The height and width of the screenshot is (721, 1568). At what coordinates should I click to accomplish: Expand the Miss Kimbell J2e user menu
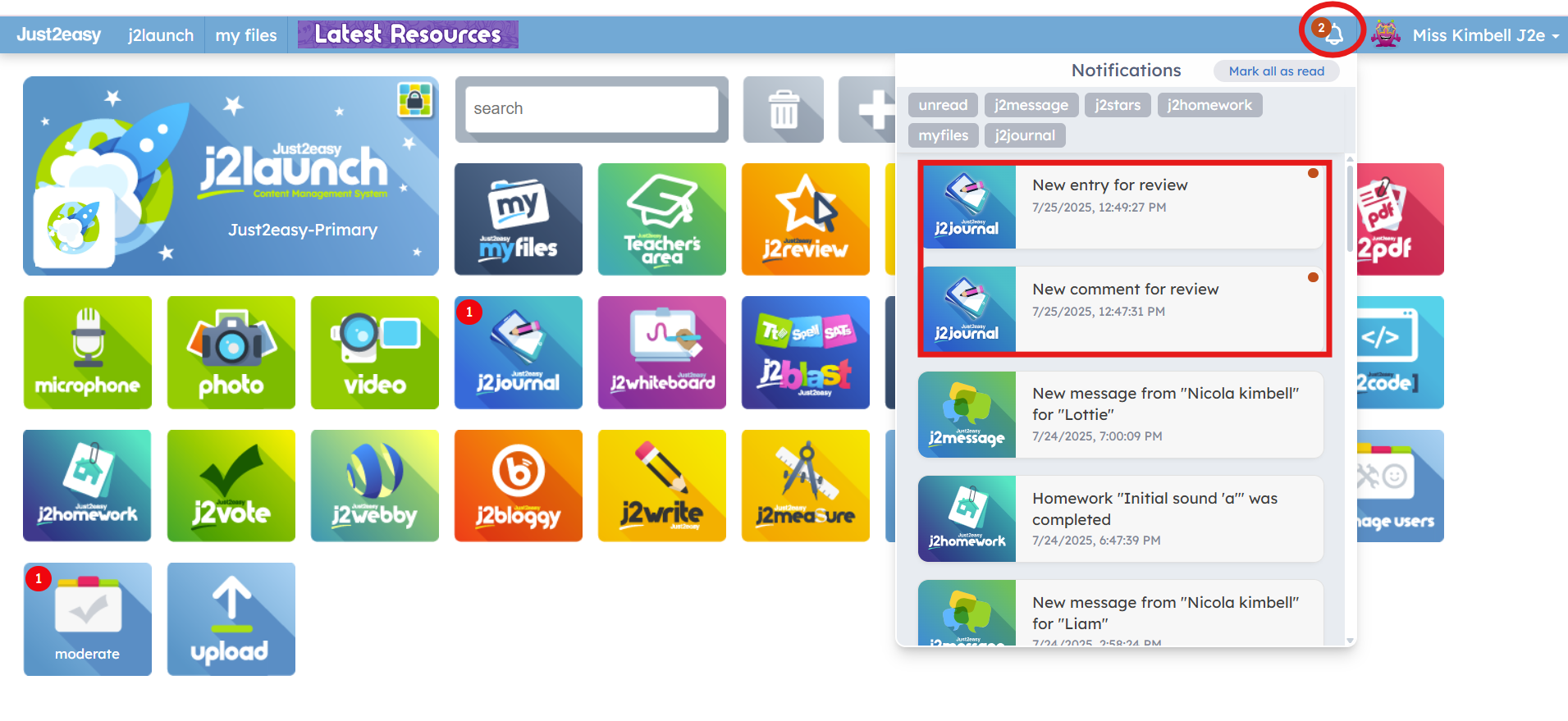pyautogui.click(x=1486, y=35)
